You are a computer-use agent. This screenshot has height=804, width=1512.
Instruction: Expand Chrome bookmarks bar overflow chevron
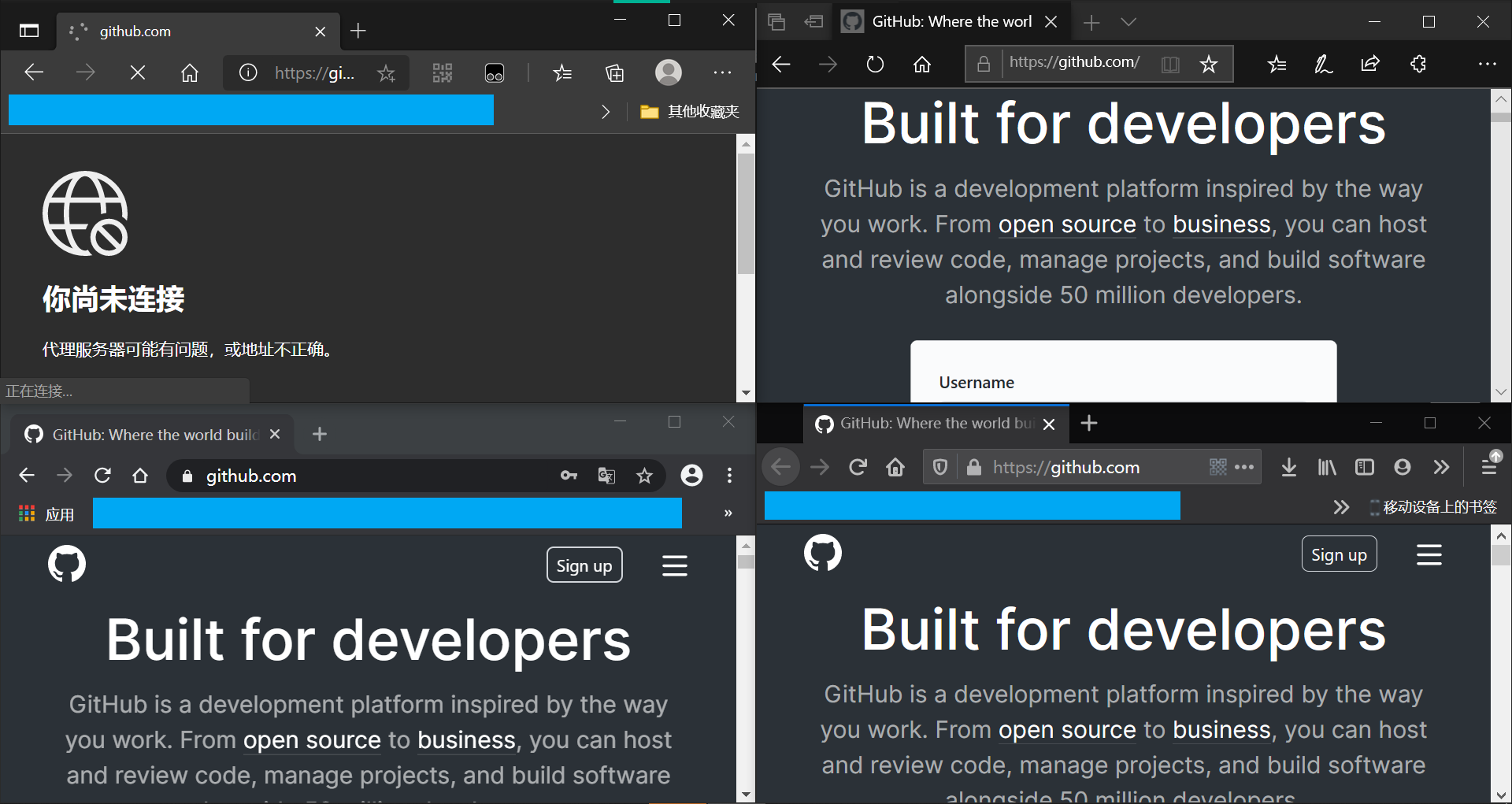coord(728,513)
